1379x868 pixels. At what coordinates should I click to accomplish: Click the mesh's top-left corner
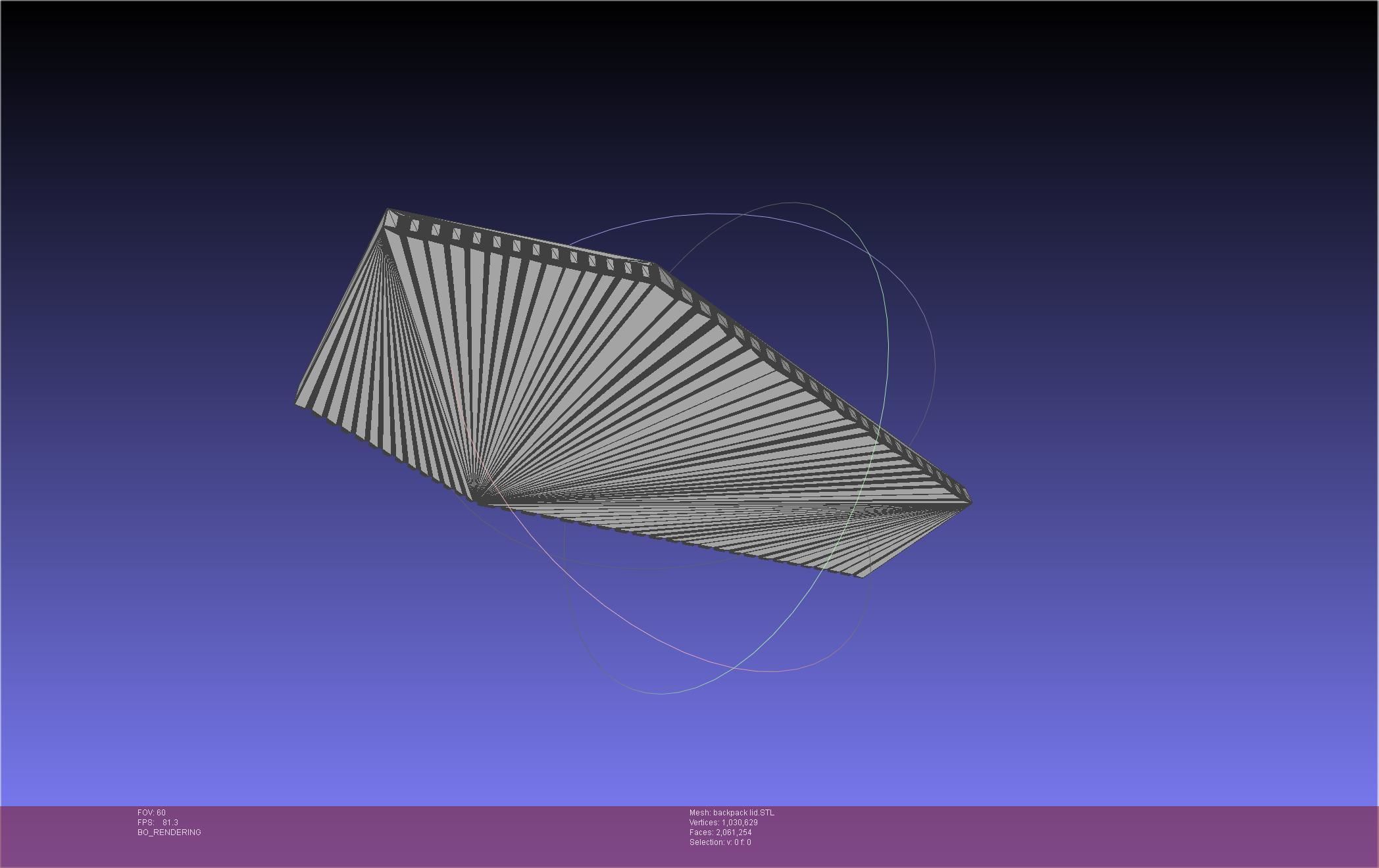point(389,210)
